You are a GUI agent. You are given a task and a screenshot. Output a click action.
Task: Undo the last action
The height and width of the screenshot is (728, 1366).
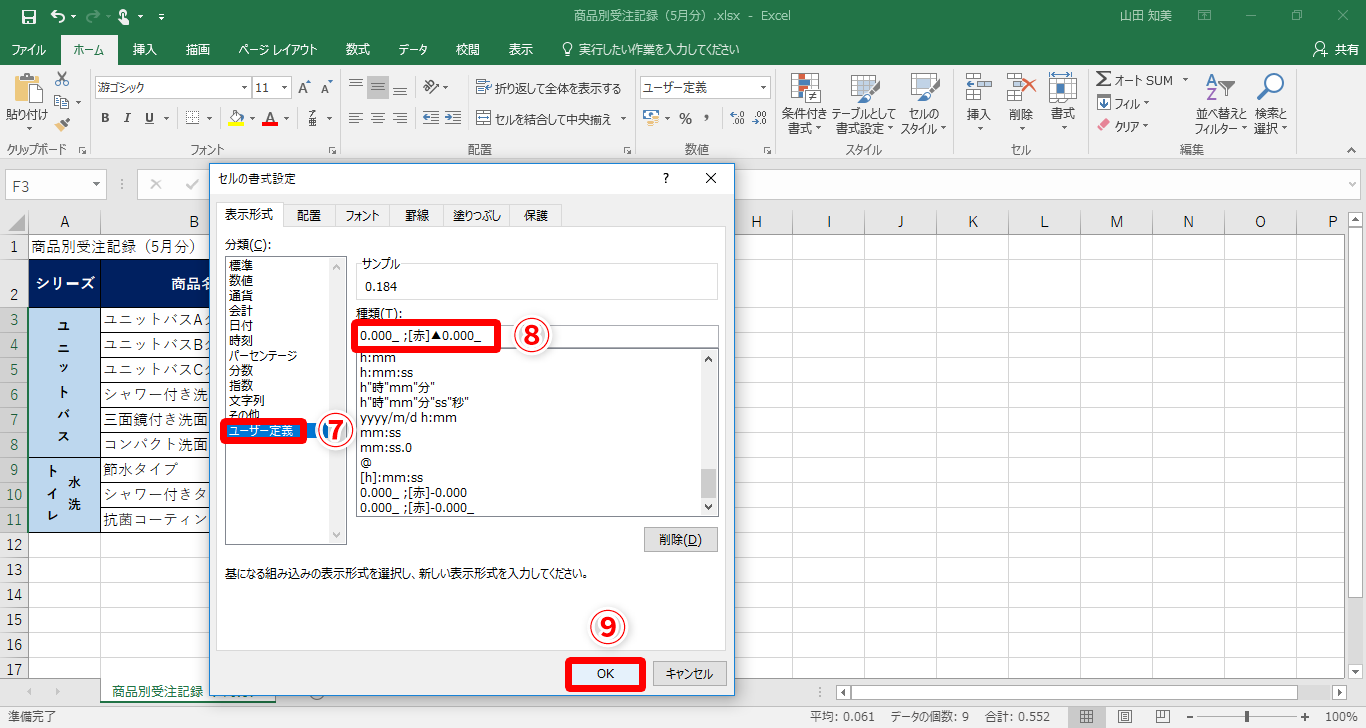coord(57,16)
